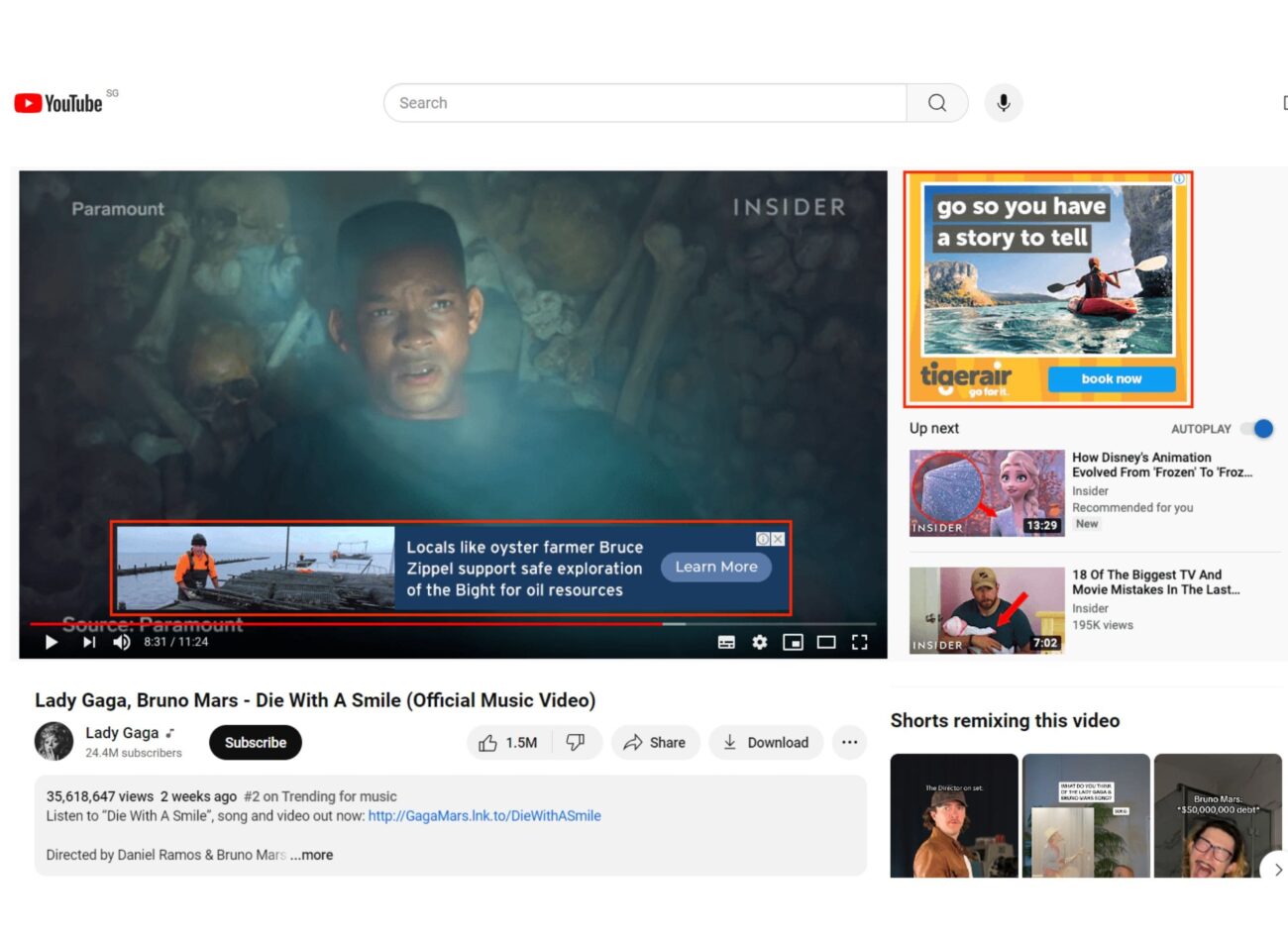The height and width of the screenshot is (941, 1288).
Task: Open the GagaMars.lnk.to link
Action: click(484, 816)
